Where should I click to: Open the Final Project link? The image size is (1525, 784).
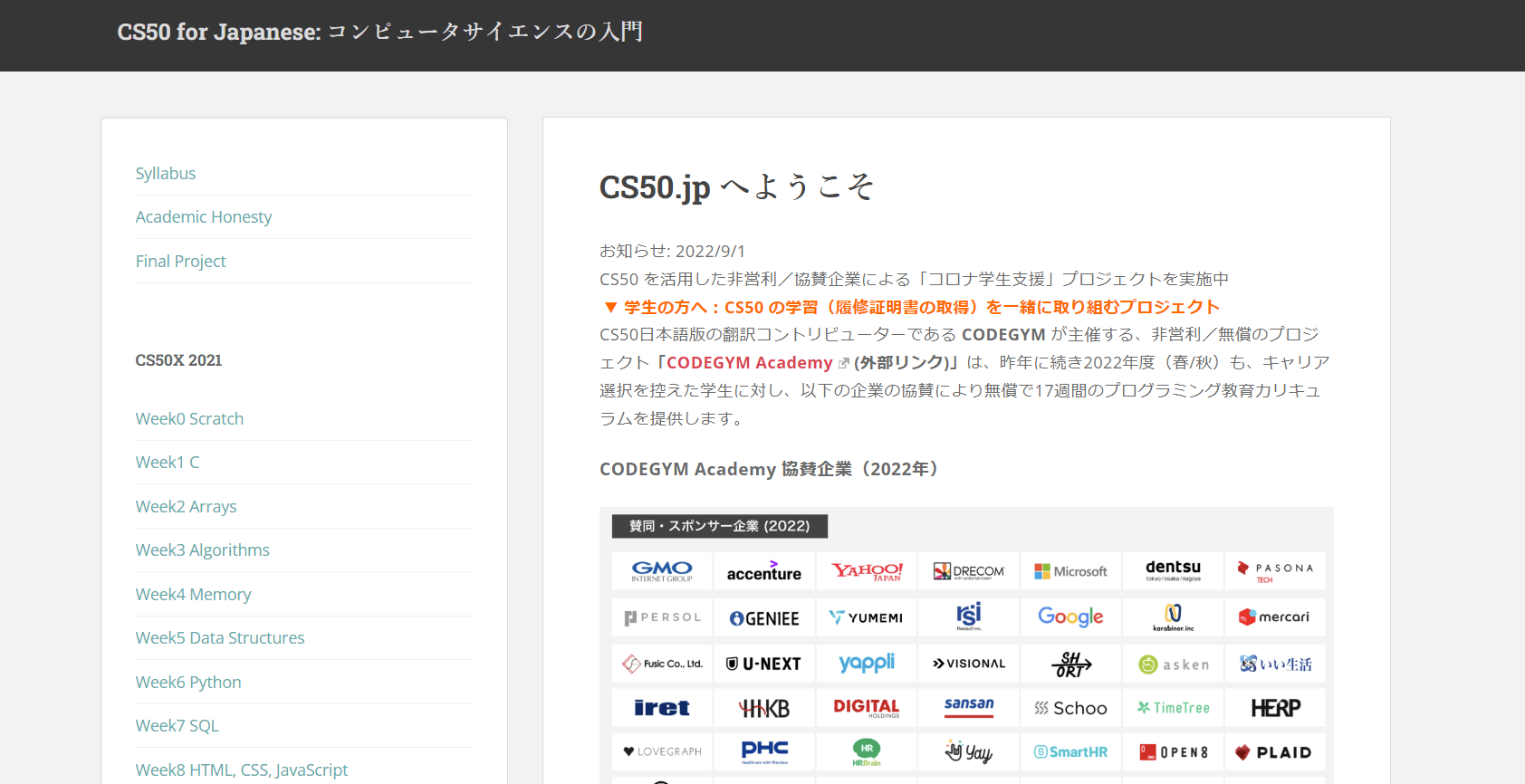[x=181, y=261]
